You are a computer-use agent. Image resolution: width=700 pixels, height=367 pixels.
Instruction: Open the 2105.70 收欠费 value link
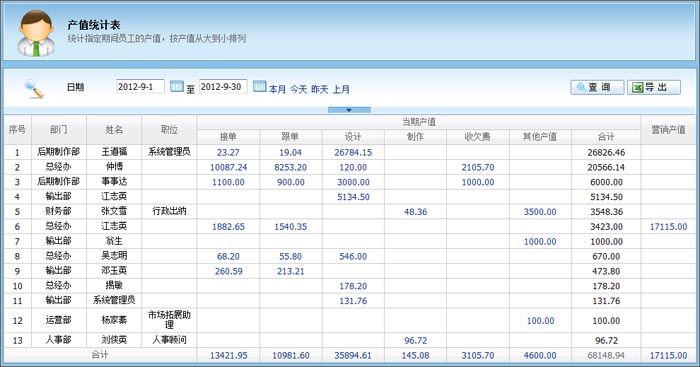[478, 167]
